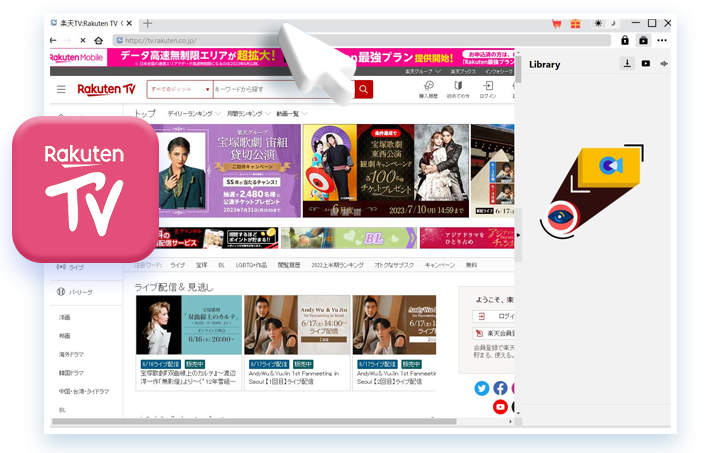Open the Rakuten Mobile banner ad
713x453 pixels.
pos(282,58)
